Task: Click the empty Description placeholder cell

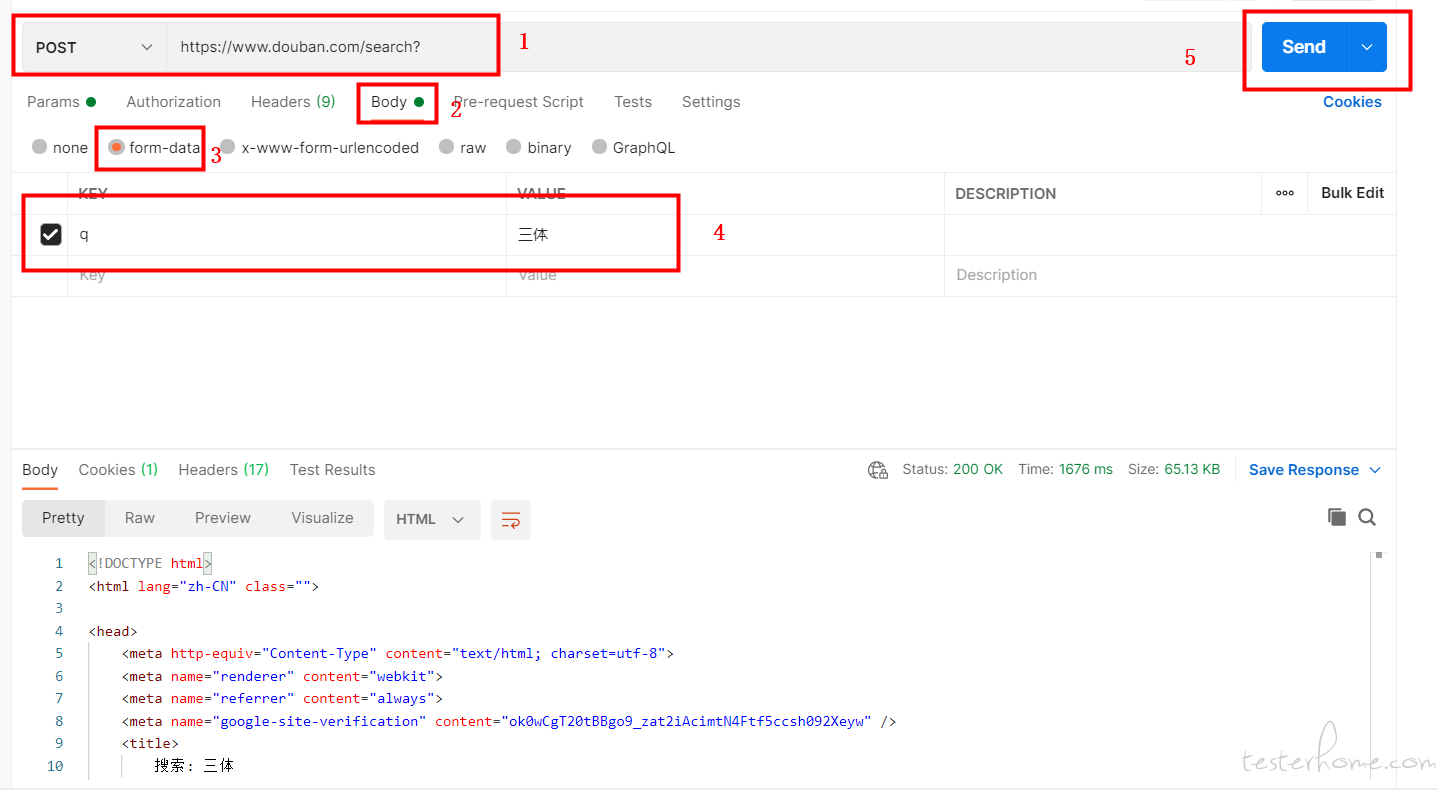Action: 1170,275
